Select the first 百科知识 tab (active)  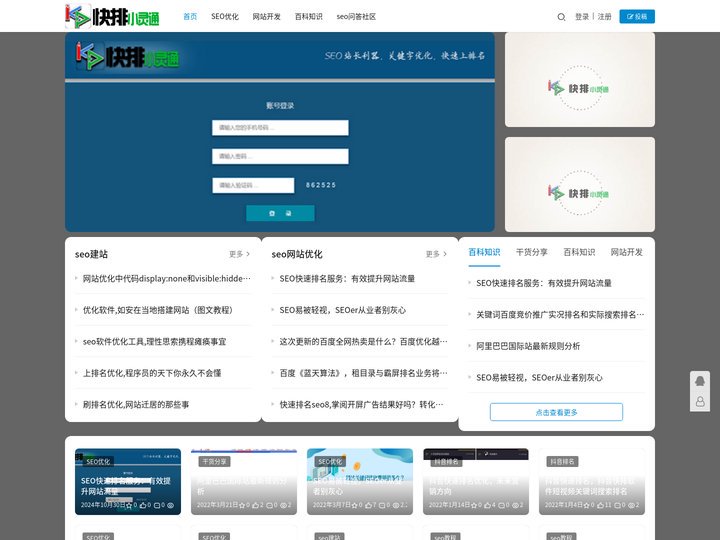[484, 252]
